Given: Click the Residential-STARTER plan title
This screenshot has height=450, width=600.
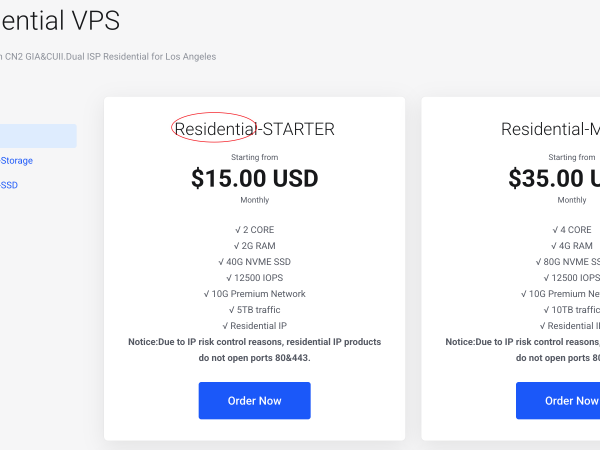Looking at the screenshot, I should point(254,128).
